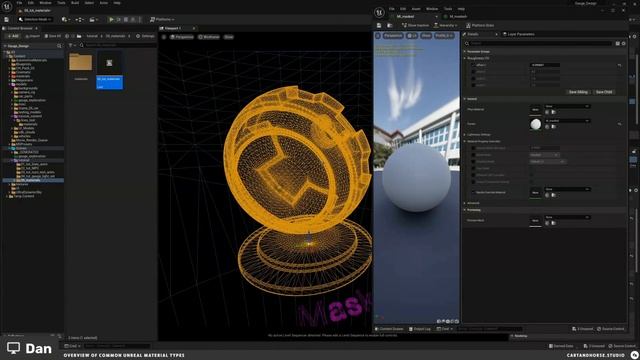Open Content Browser Settings
The height and width of the screenshot is (360, 640).
coord(145,36)
